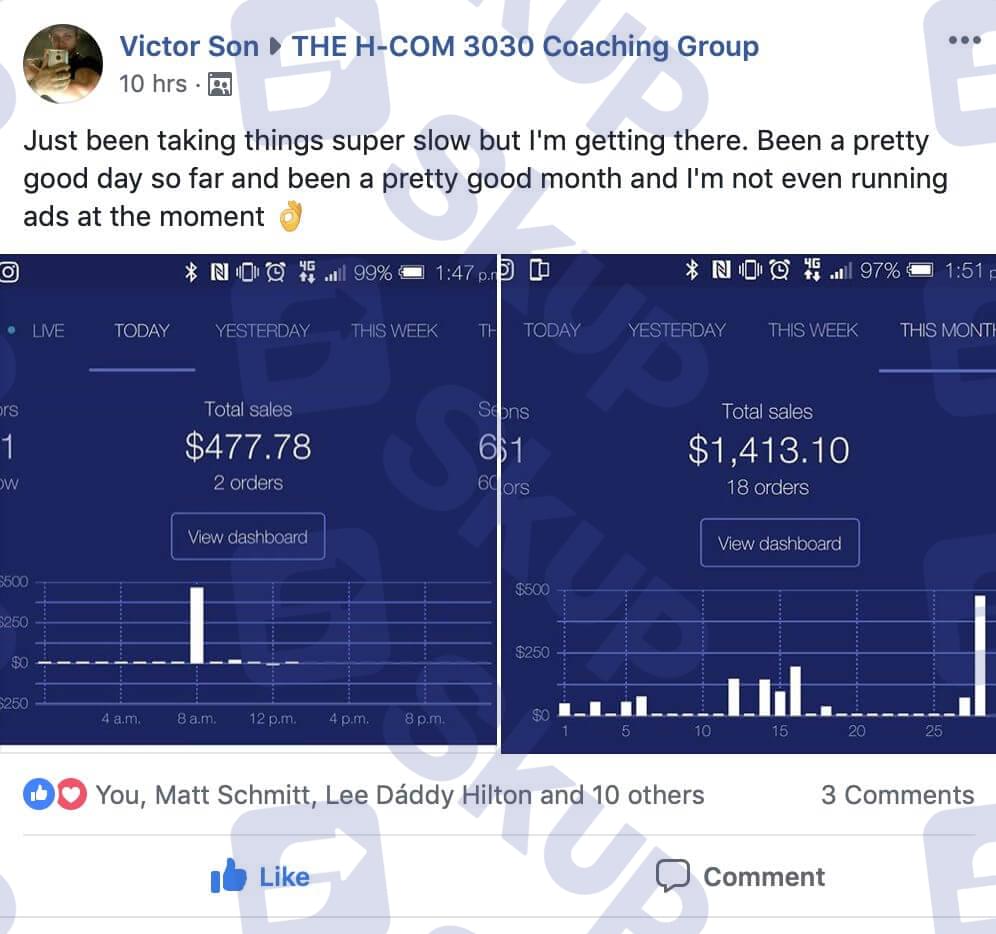This screenshot has height=934, width=996.
Task: Click the red heart reaction icon
Action: [71, 794]
